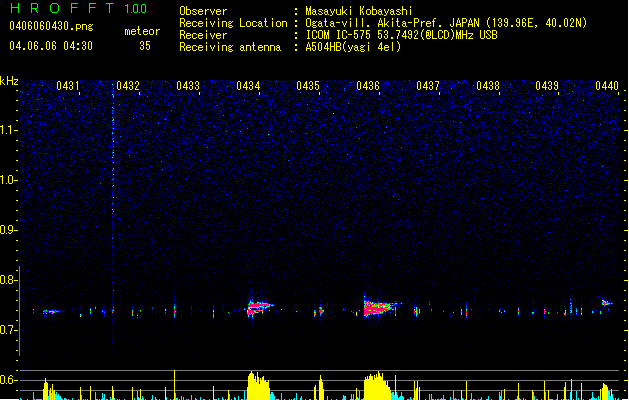Image resolution: width=629 pixels, height=400 pixels.
Task: Click the 0436 time marker
Action: click(368, 86)
